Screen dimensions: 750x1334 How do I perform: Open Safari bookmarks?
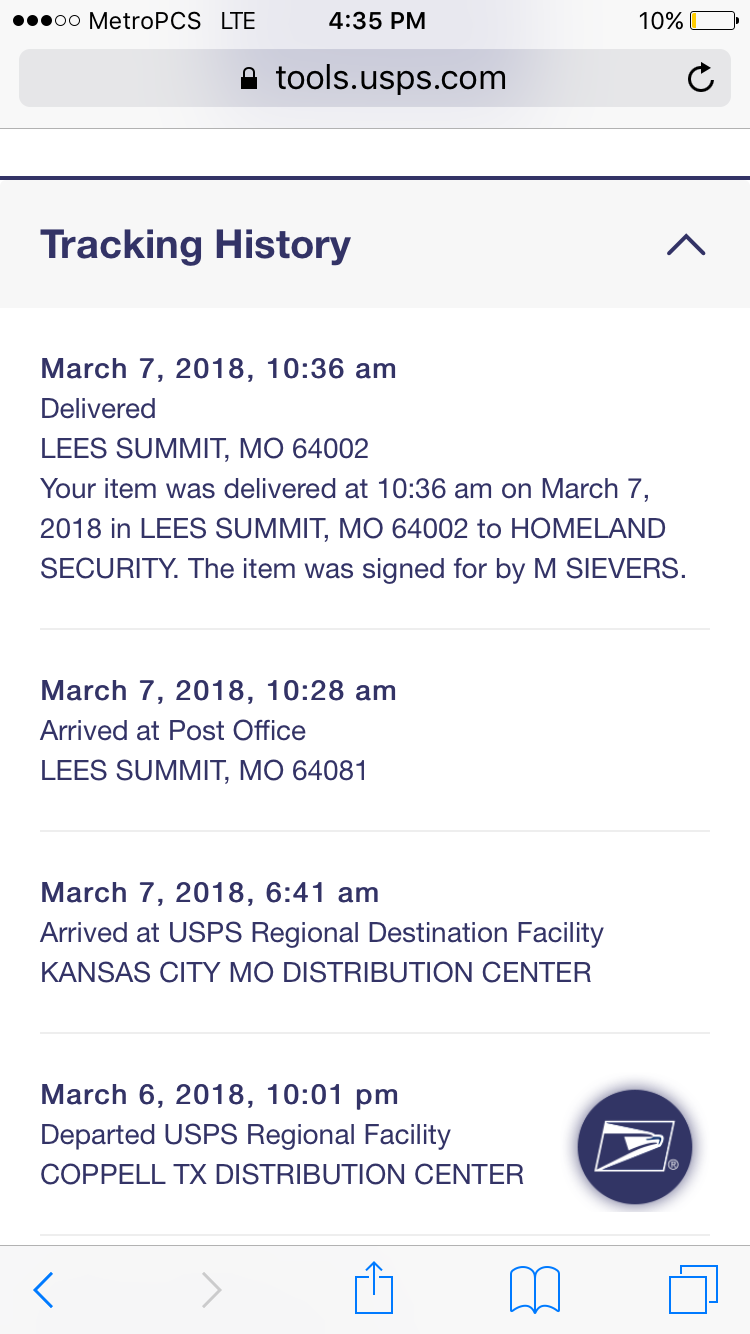point(535,1289)
